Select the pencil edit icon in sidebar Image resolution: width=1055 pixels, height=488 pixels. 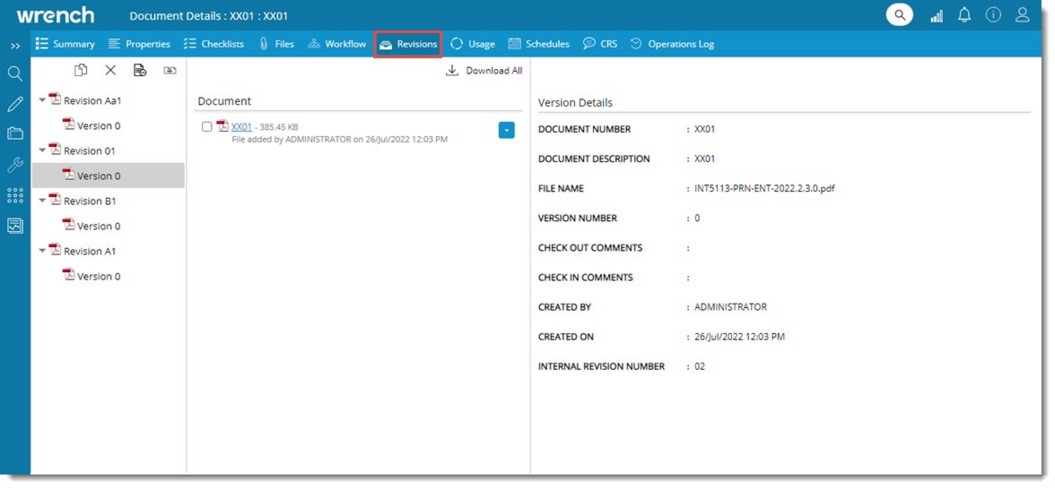click(15, 104)
